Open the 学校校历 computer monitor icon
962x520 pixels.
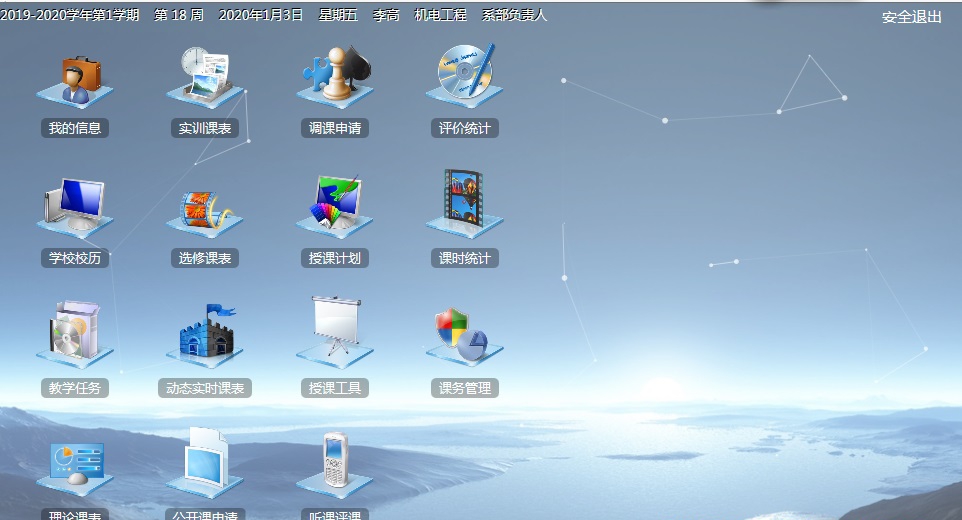point(75,207)
